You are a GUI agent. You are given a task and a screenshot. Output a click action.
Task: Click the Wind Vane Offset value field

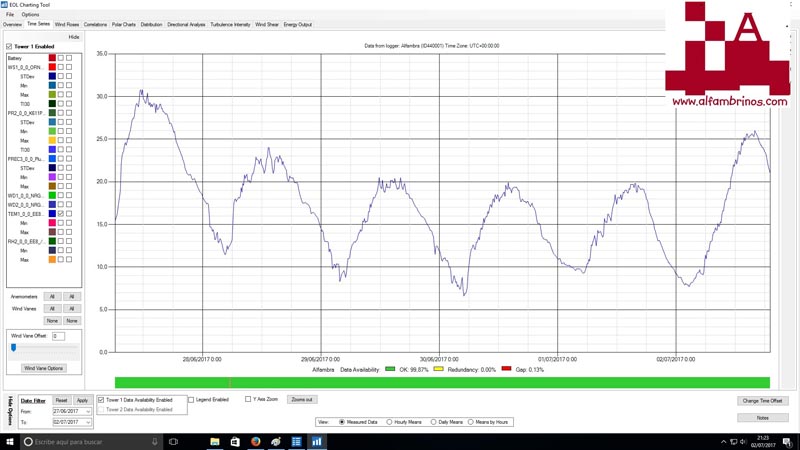58,336
